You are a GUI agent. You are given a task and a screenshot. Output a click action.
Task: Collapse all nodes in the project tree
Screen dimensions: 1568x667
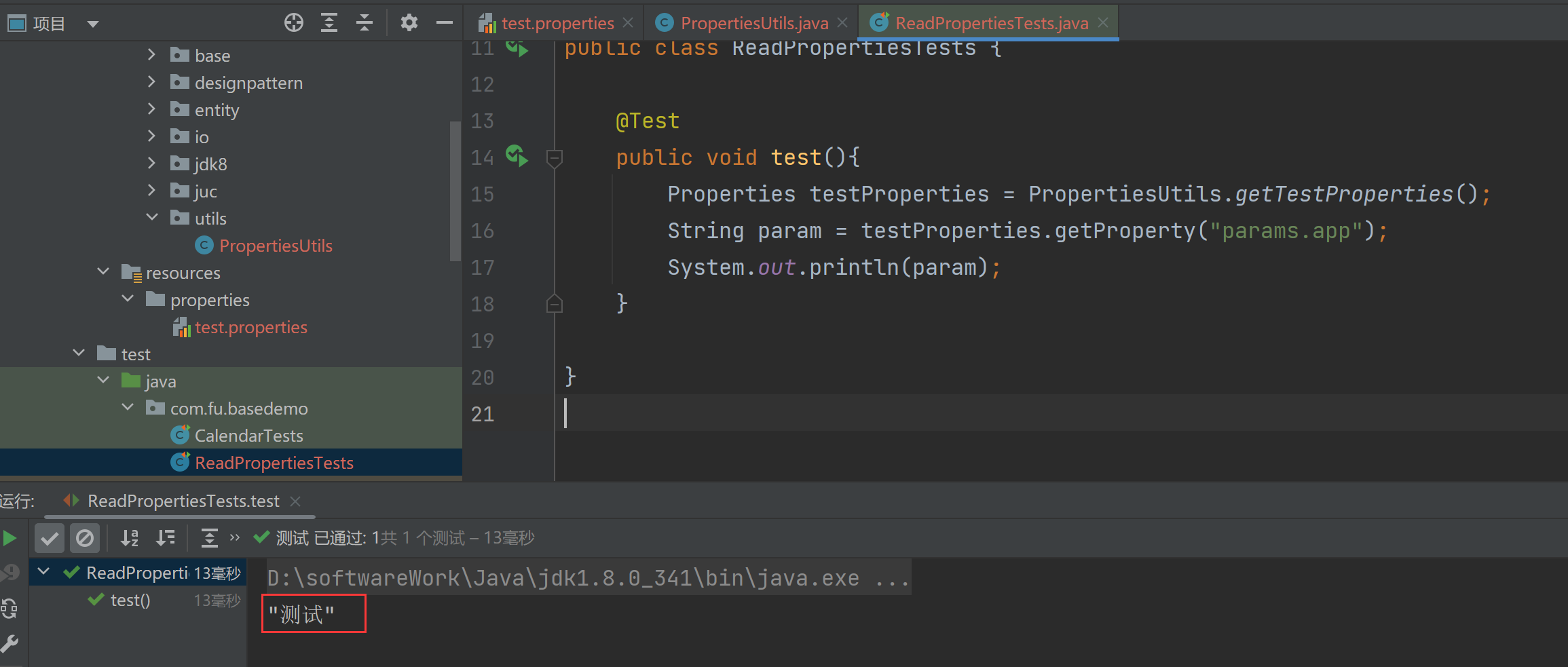click(x=365, y=22)
